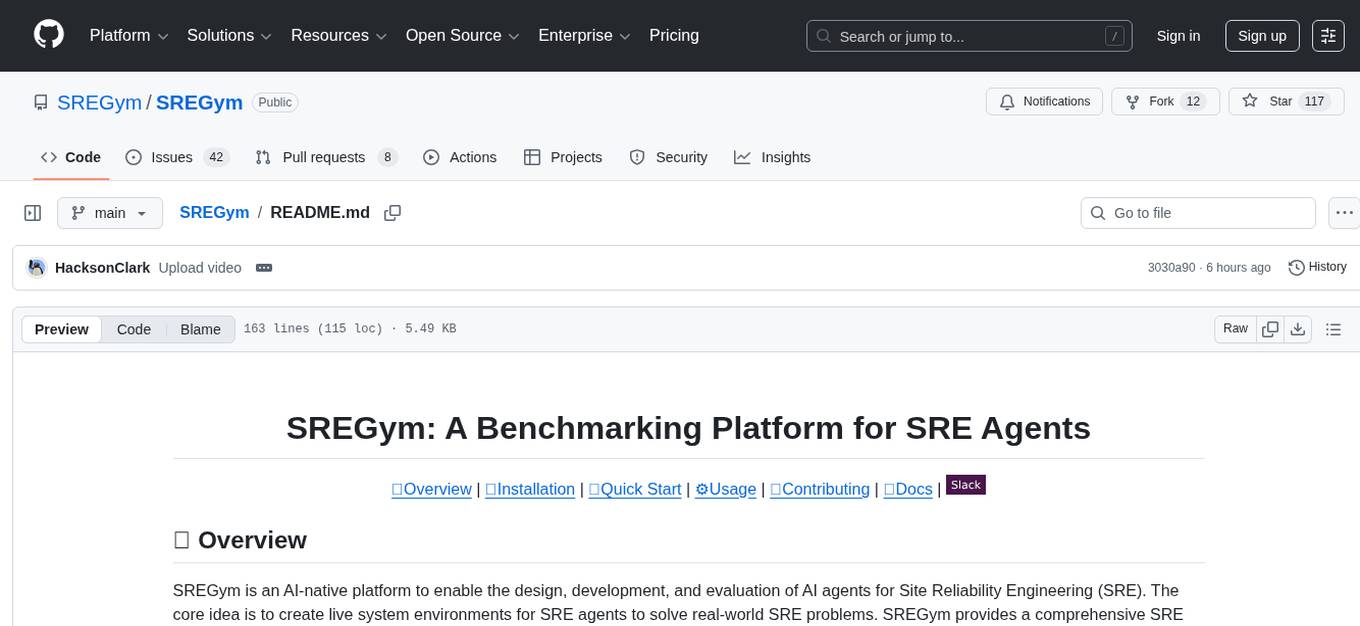Open the file outline symbols icon

pyautogui.click(x=1334, y=328)
